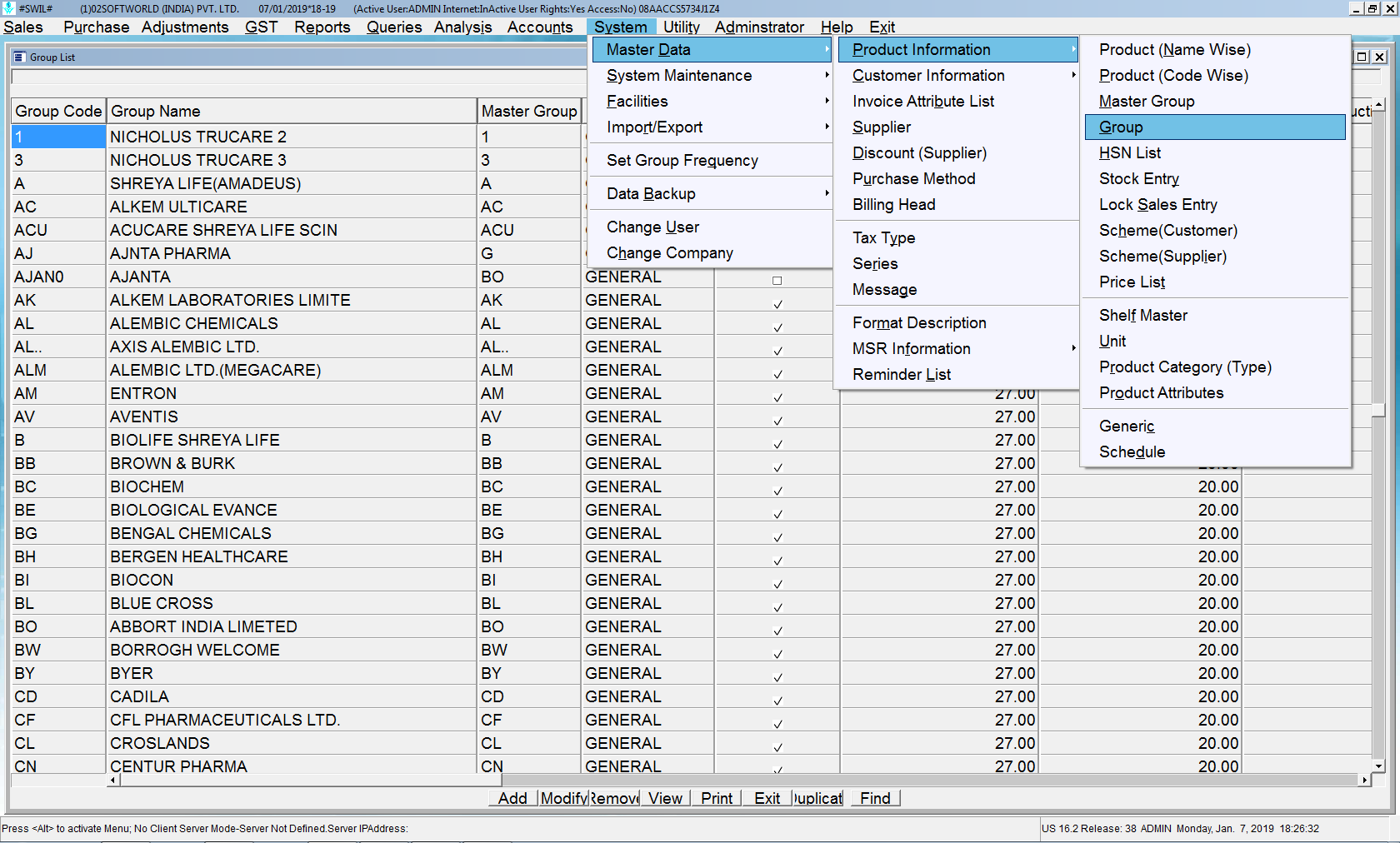Open the Purchase menu
The image size is (1400, 843).
pos(97,27)
